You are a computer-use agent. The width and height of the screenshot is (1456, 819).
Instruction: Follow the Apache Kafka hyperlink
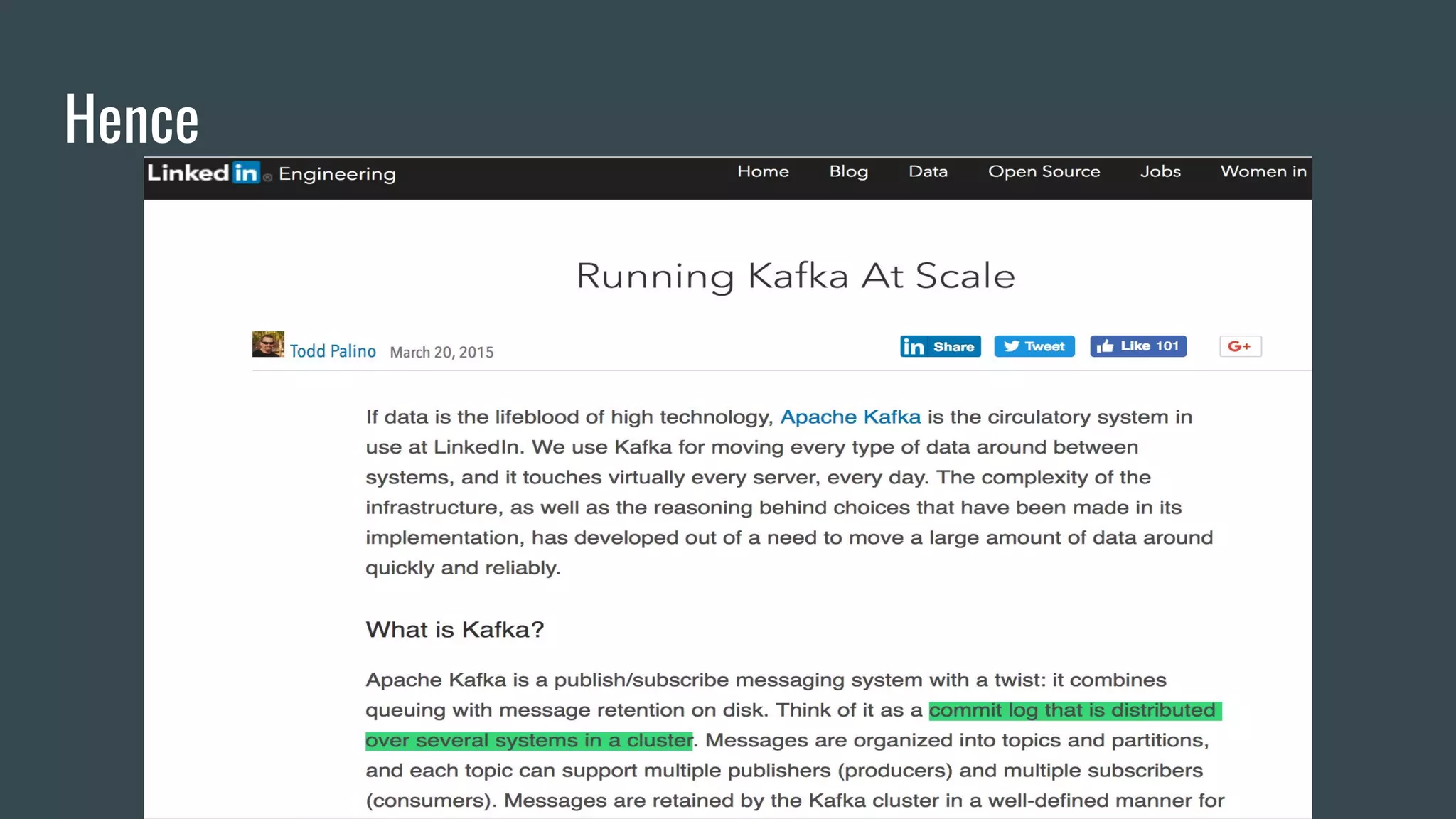(x=850, y=417)
